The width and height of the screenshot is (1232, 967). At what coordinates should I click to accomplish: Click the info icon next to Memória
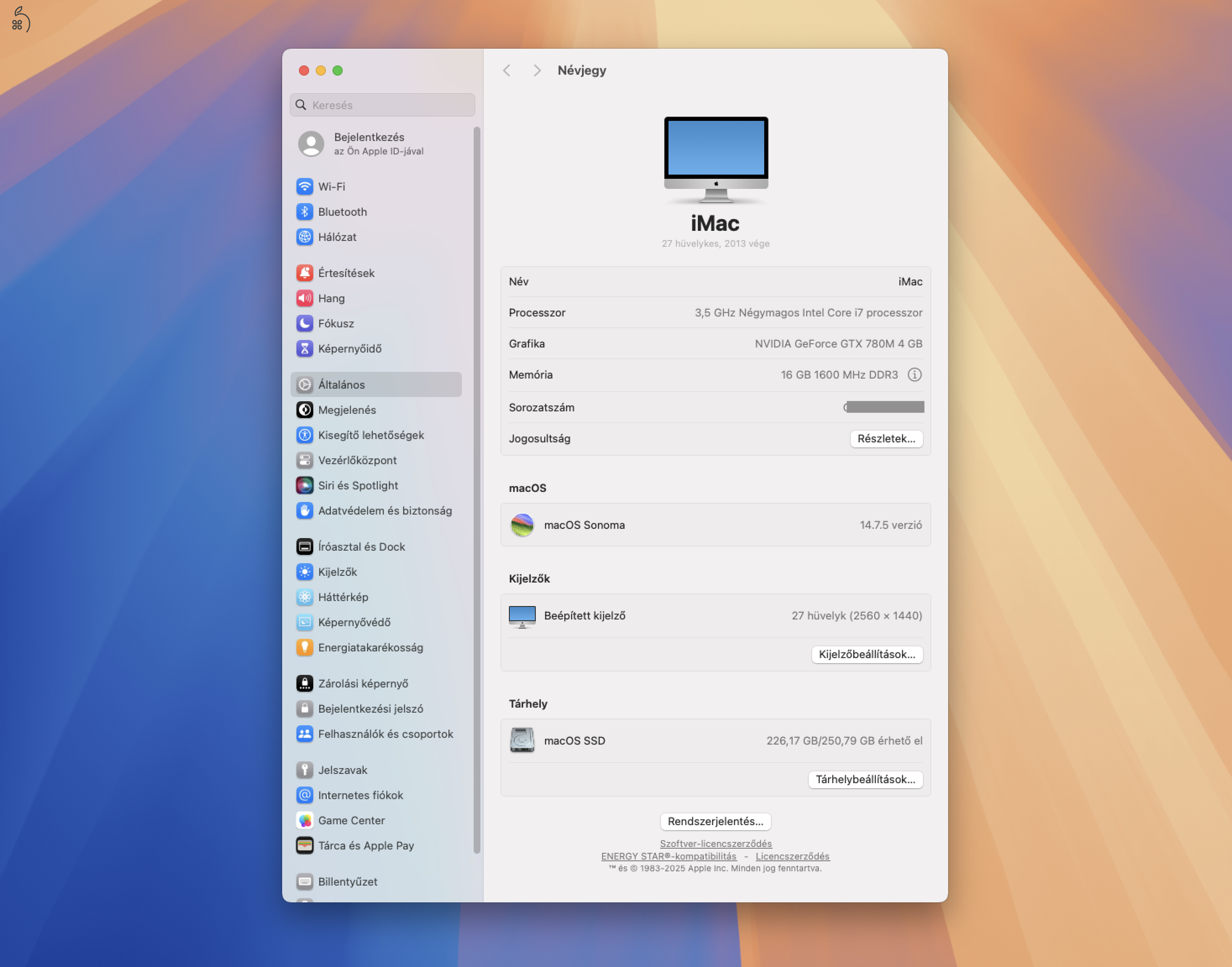914,374
